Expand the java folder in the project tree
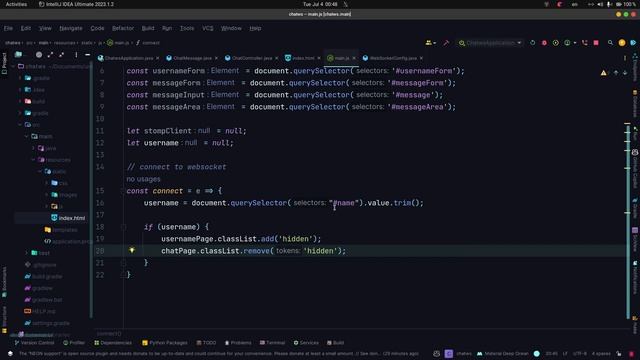640x360 pixels. click(x=33, y=148)
